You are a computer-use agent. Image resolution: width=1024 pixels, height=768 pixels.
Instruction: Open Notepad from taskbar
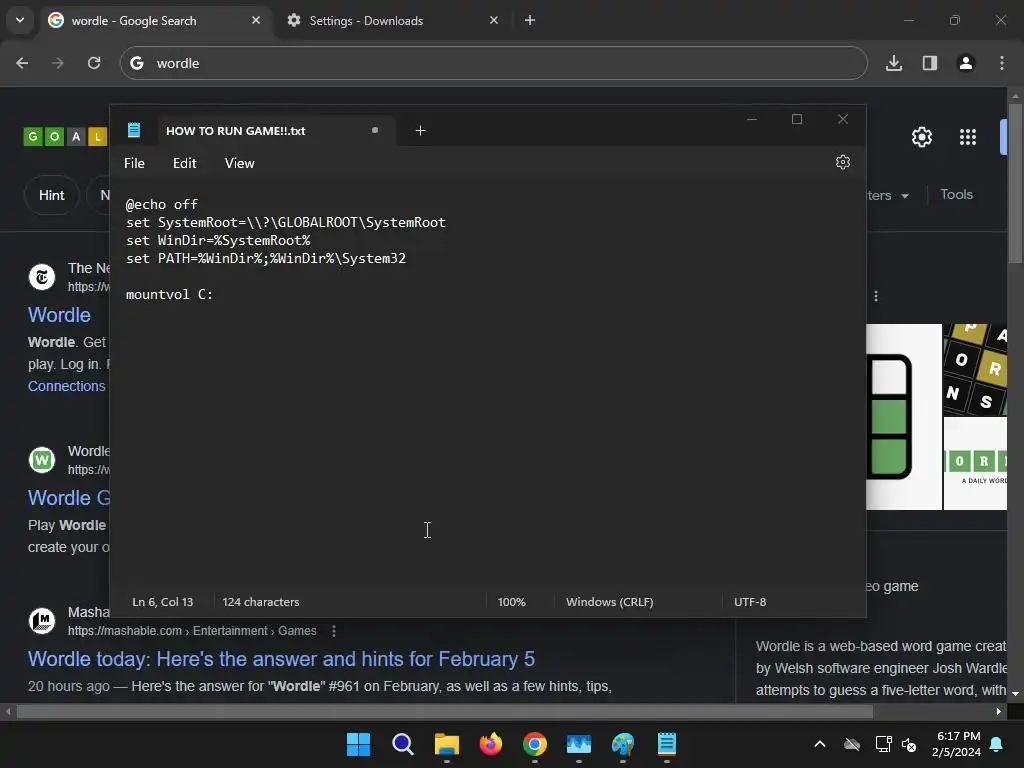coord(667,744)
